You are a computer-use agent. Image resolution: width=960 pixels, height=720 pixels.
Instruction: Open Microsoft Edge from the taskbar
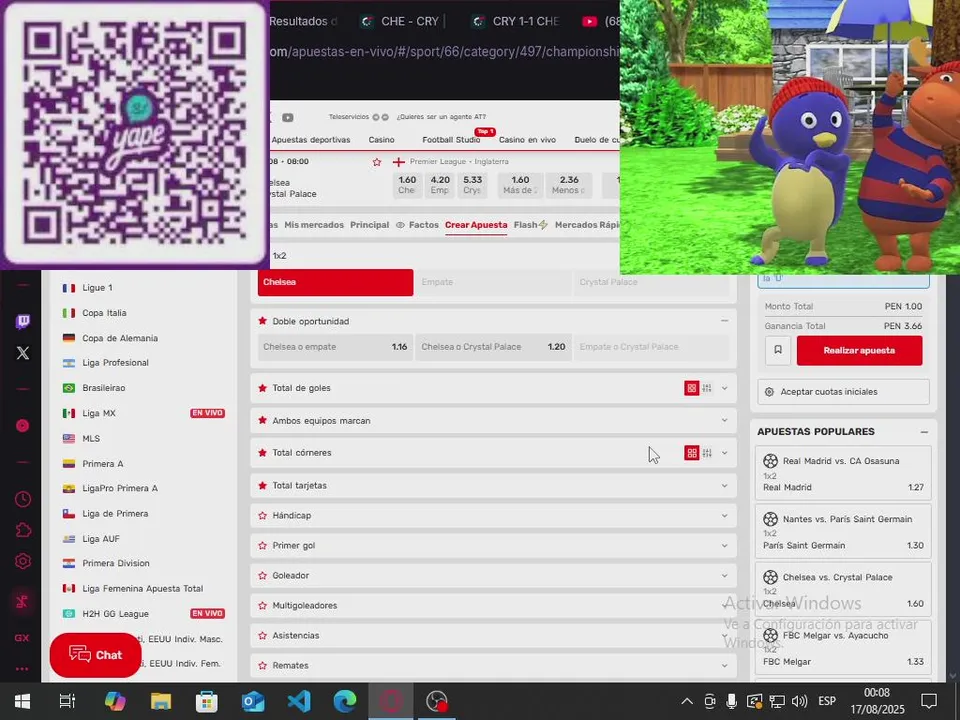(x=345, y=701)
